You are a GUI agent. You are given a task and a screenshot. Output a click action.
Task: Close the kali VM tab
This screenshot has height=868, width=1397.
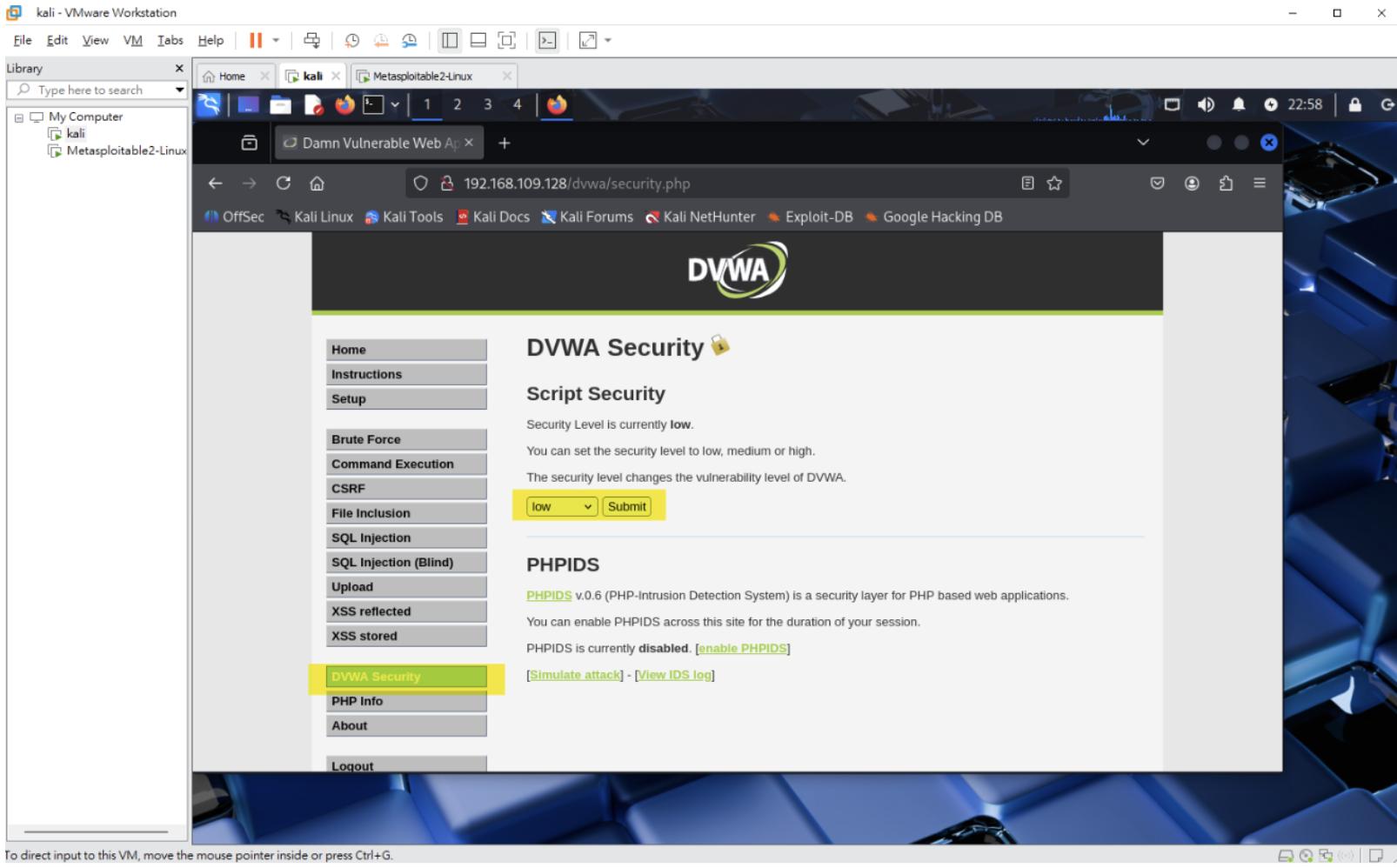click(336, 76)
